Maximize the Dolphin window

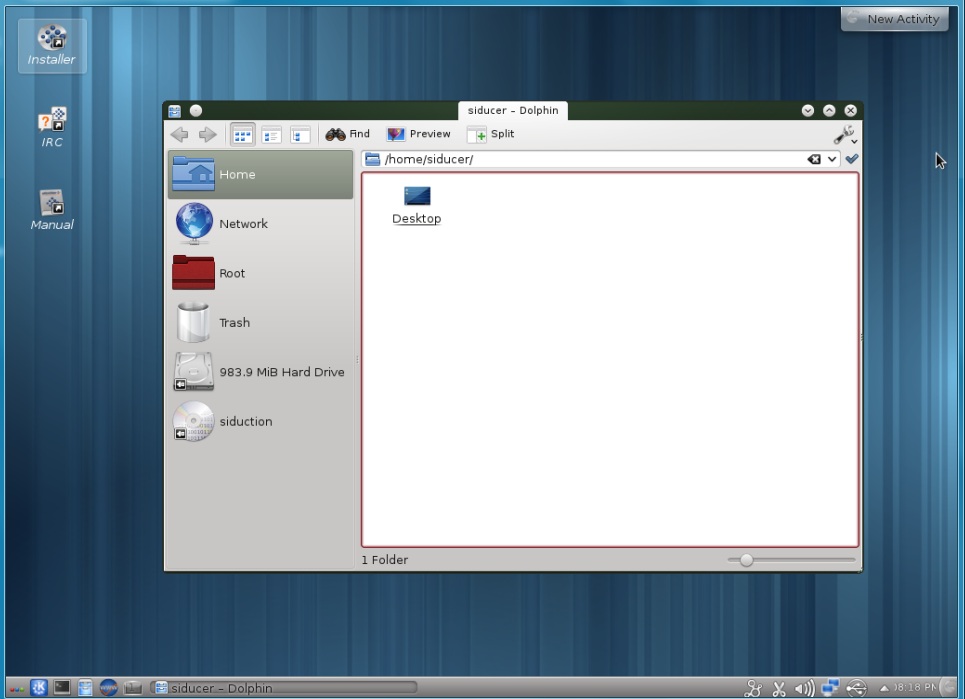830,111
